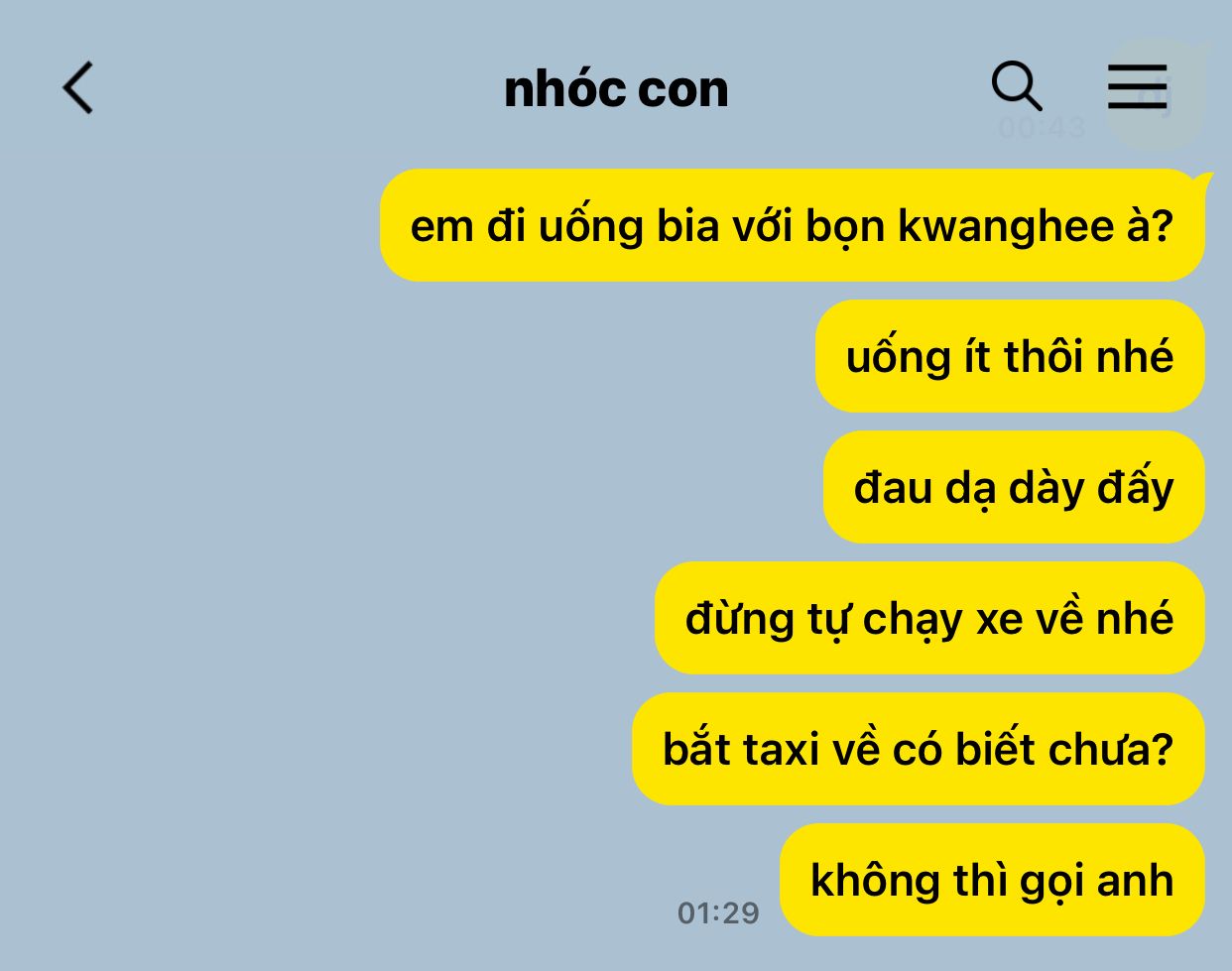Open chat search with the magnifier icon
The height and width of the screenshot is (971, 1232).
tap(1018, 87)
